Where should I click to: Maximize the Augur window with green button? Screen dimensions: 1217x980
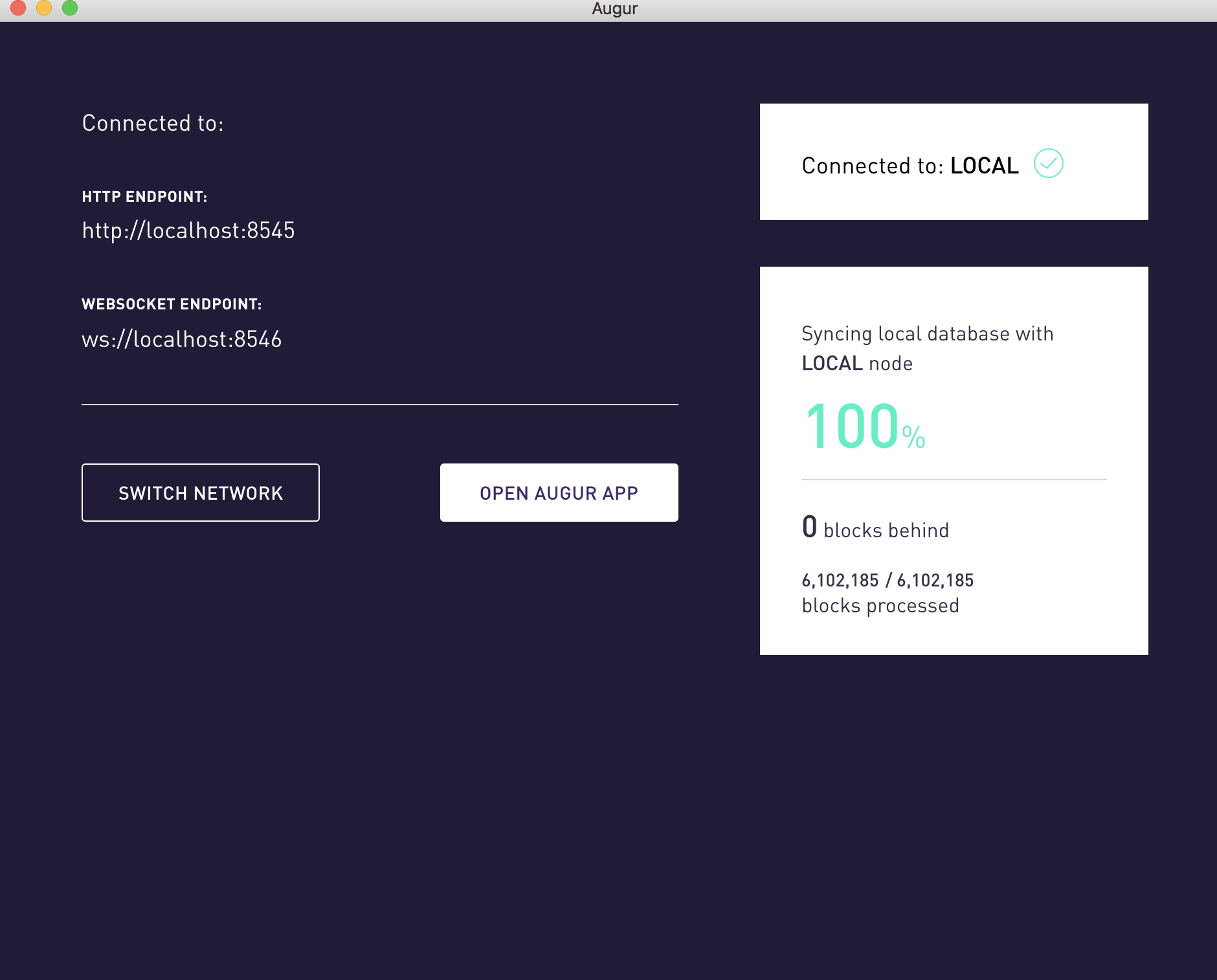pos(70,8)
